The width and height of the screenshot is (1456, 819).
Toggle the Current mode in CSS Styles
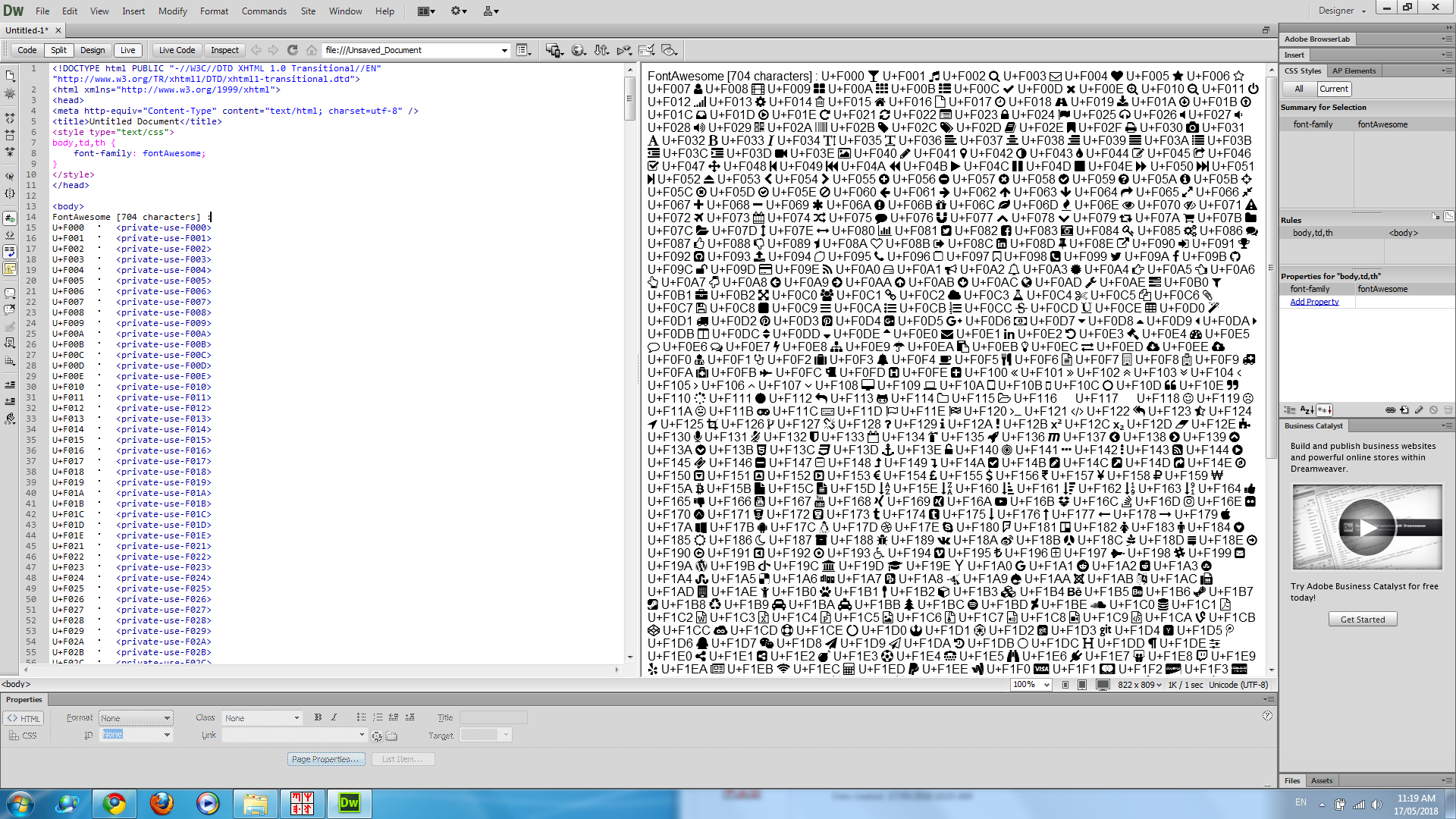pyautogui.click(x=1334, y=89)
